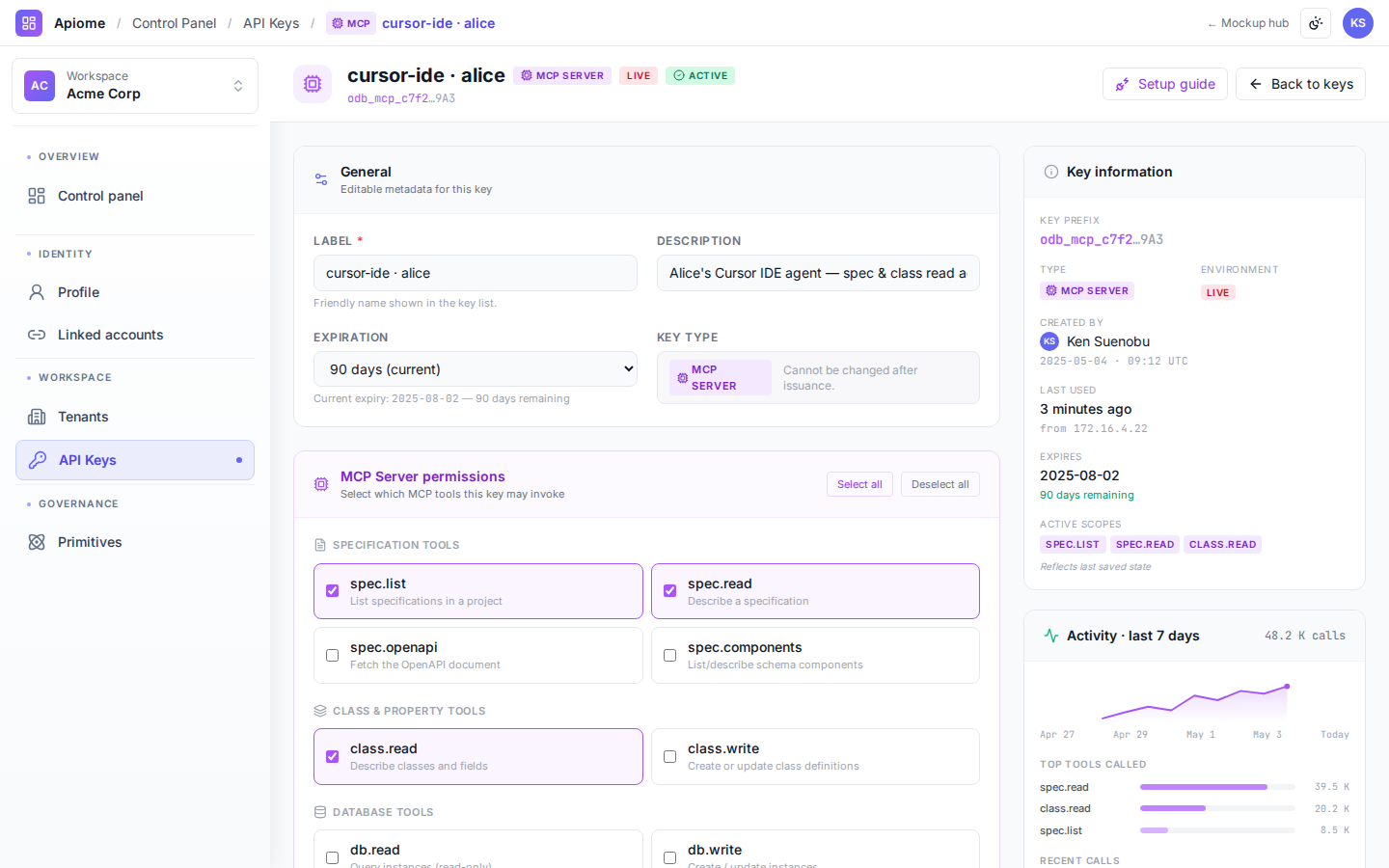
Task: Click the MCP Server permissions chip icon
Action: pyautogui.click(x=321, y=484)
